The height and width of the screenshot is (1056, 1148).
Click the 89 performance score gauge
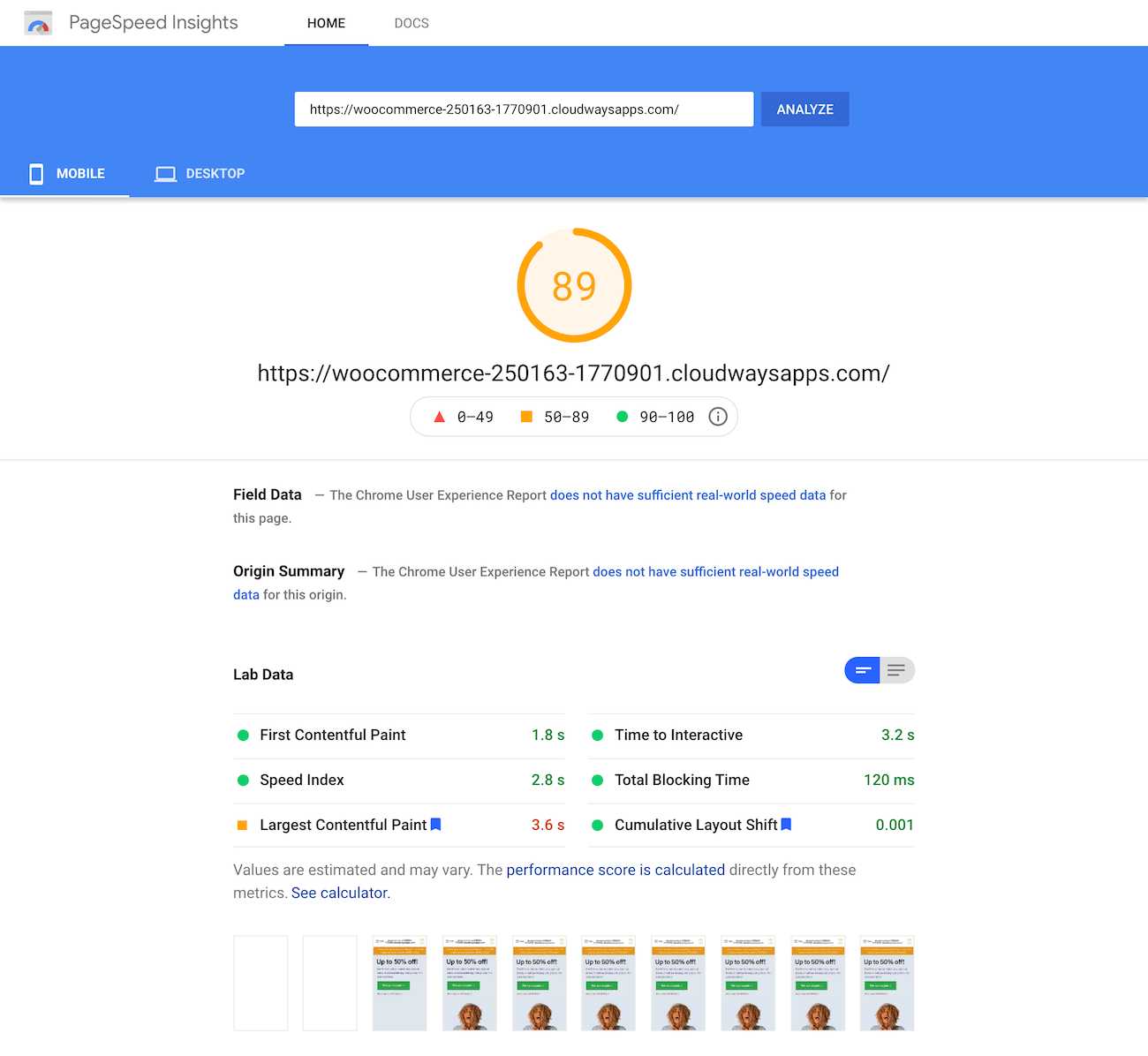click(574, 285)
